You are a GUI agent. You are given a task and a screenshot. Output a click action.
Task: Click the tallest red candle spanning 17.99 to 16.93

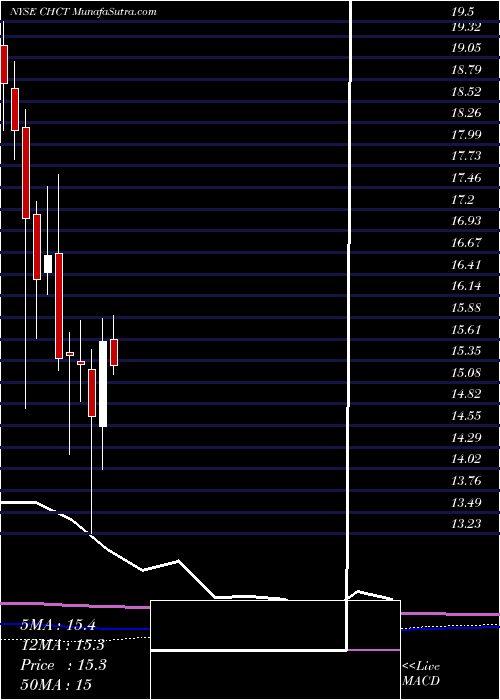26,173
